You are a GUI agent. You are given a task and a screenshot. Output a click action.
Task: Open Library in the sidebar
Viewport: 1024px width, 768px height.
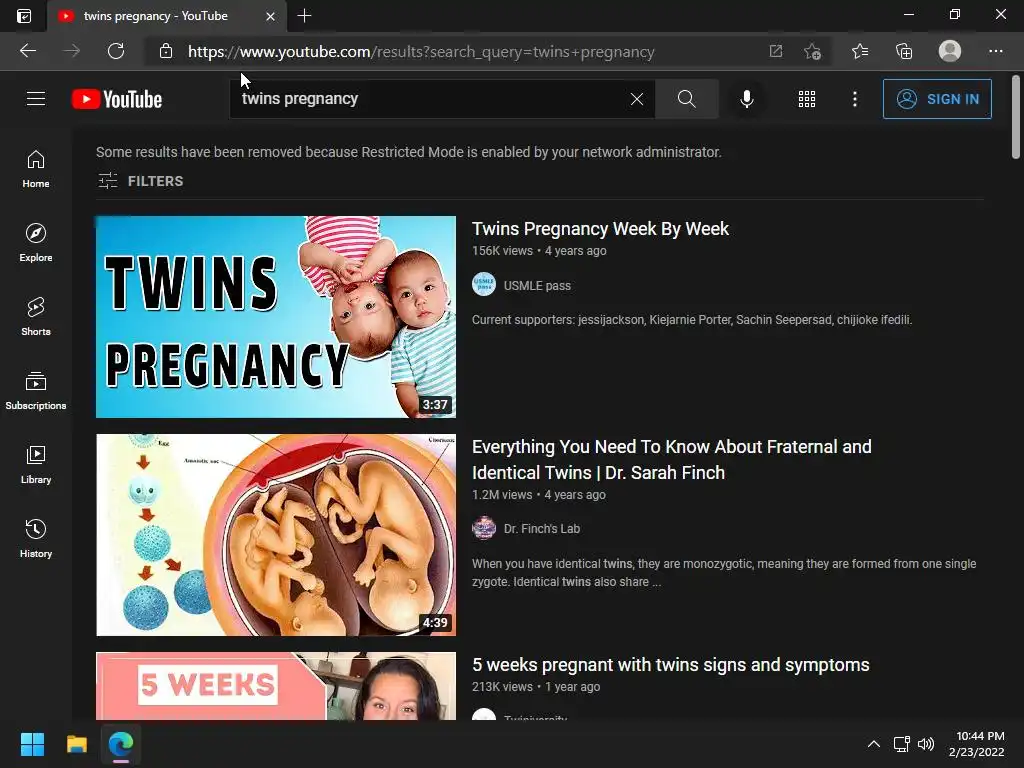pos(36,464)
